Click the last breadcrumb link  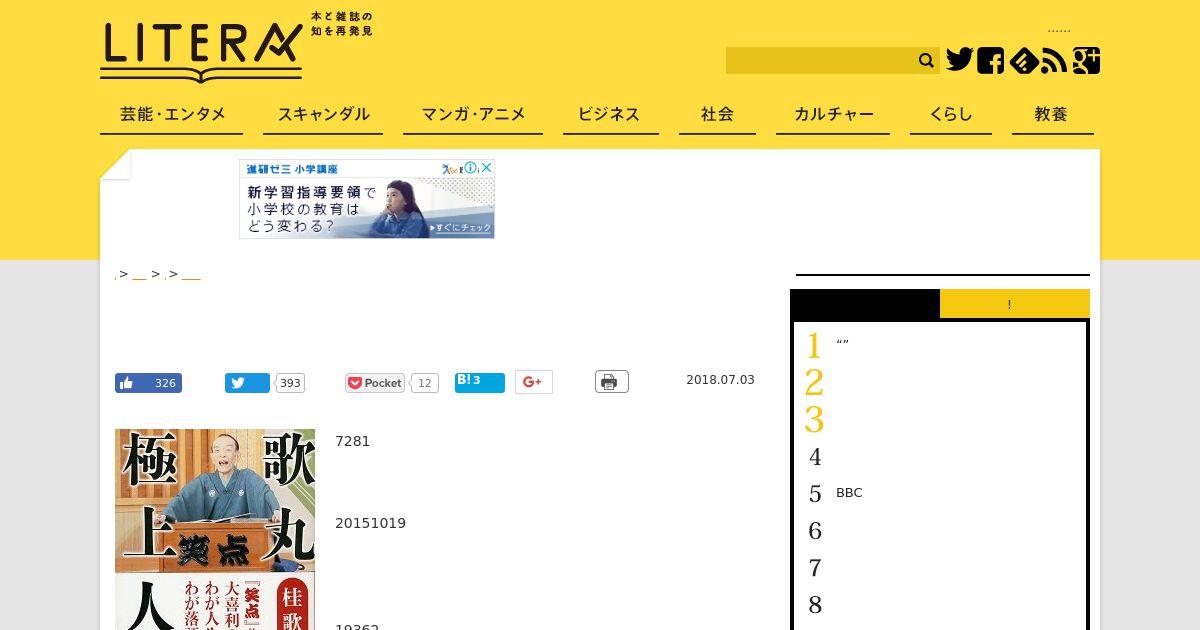(191, 275)
